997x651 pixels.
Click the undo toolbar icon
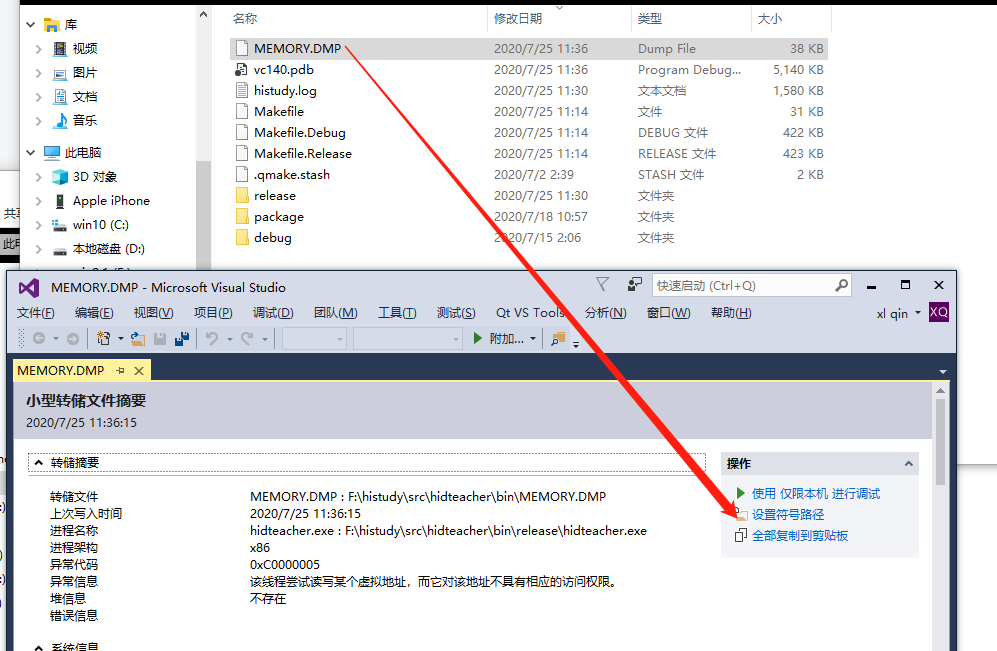212,339
